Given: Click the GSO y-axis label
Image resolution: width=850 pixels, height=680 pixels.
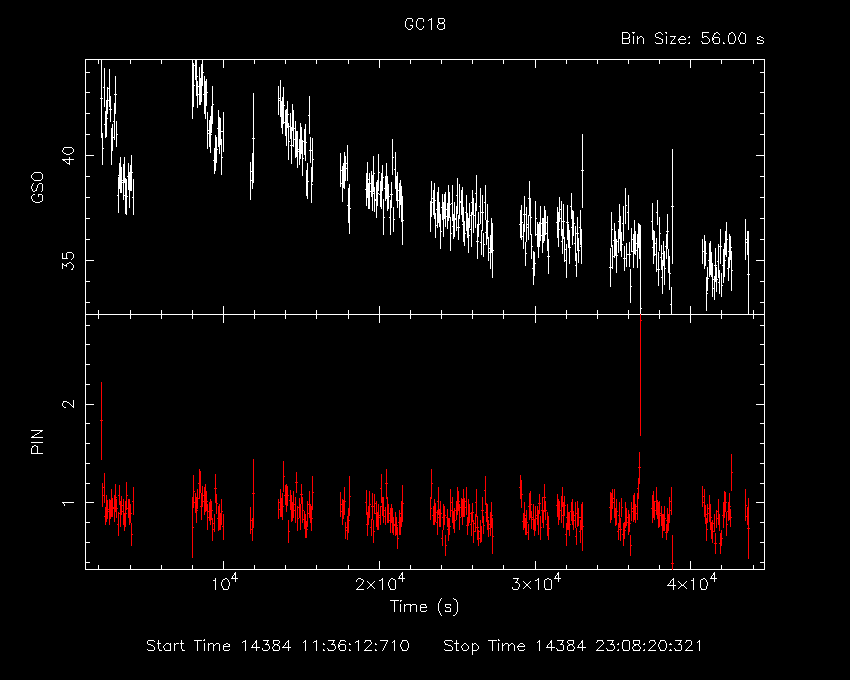Looking at the screenshot, I should (x=38, y=187).
